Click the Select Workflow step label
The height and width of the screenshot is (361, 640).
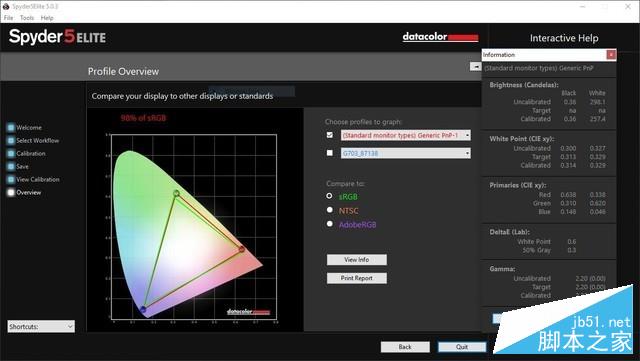[x=38, y=140]
